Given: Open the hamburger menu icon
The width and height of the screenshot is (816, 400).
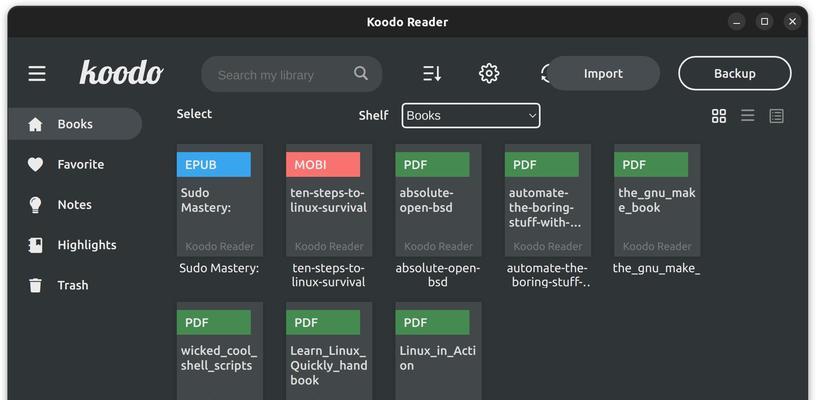Looking at the screenshot, I should click(37, 73).
